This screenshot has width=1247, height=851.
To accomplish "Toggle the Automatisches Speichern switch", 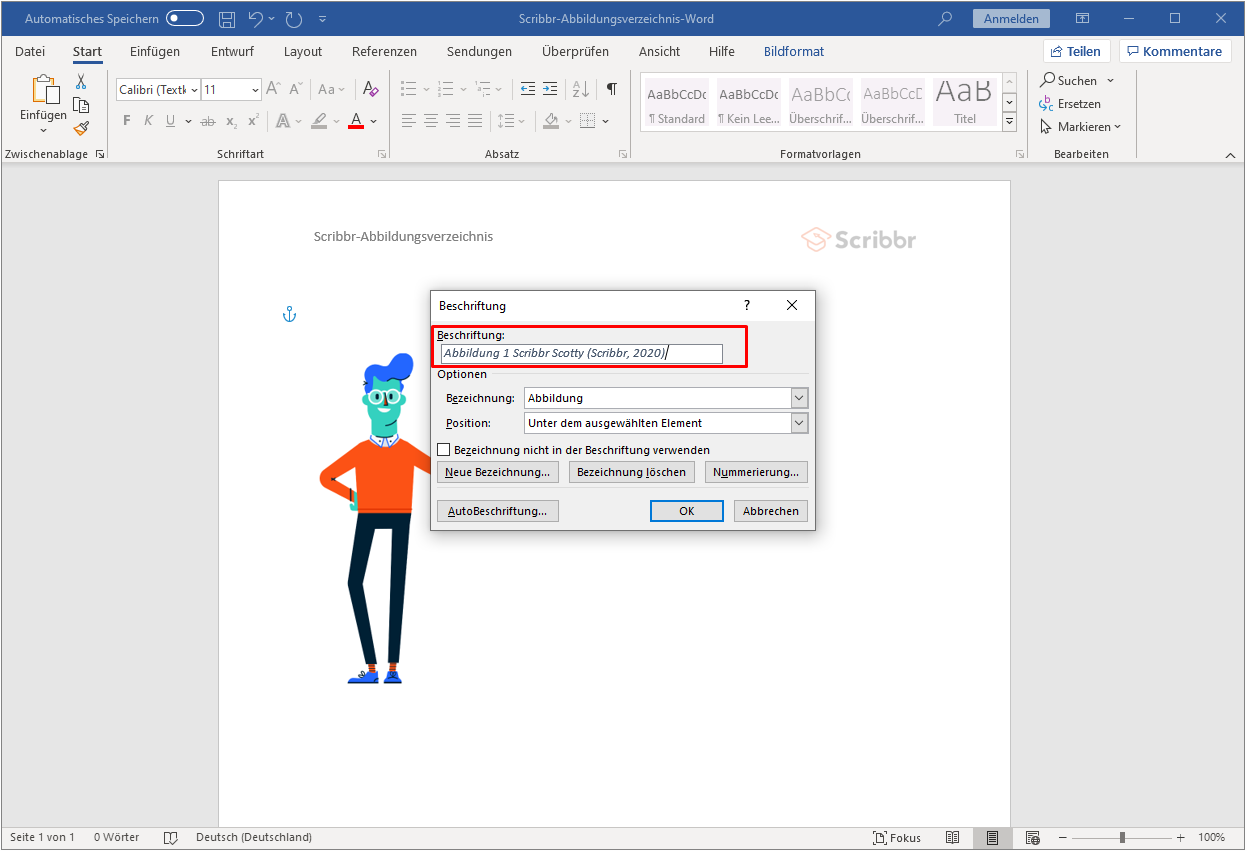I will tap(185, 19).
